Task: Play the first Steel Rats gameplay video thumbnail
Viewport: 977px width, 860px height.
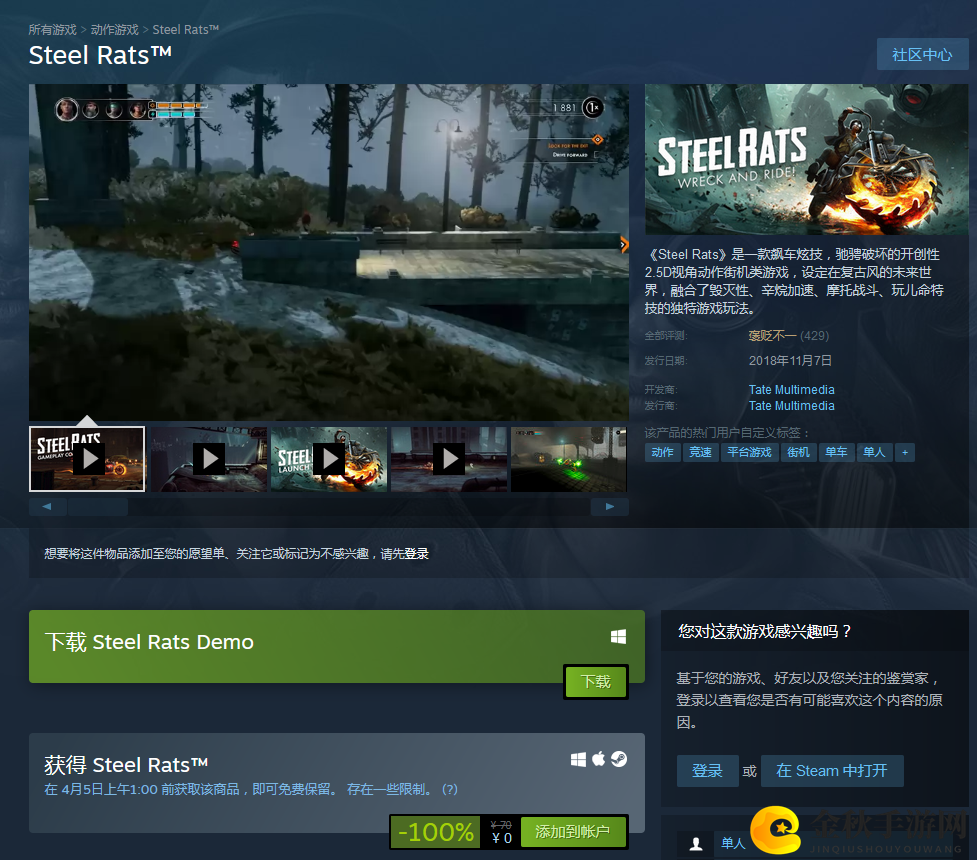Action: pyautogui.click(x=87, y=459)
